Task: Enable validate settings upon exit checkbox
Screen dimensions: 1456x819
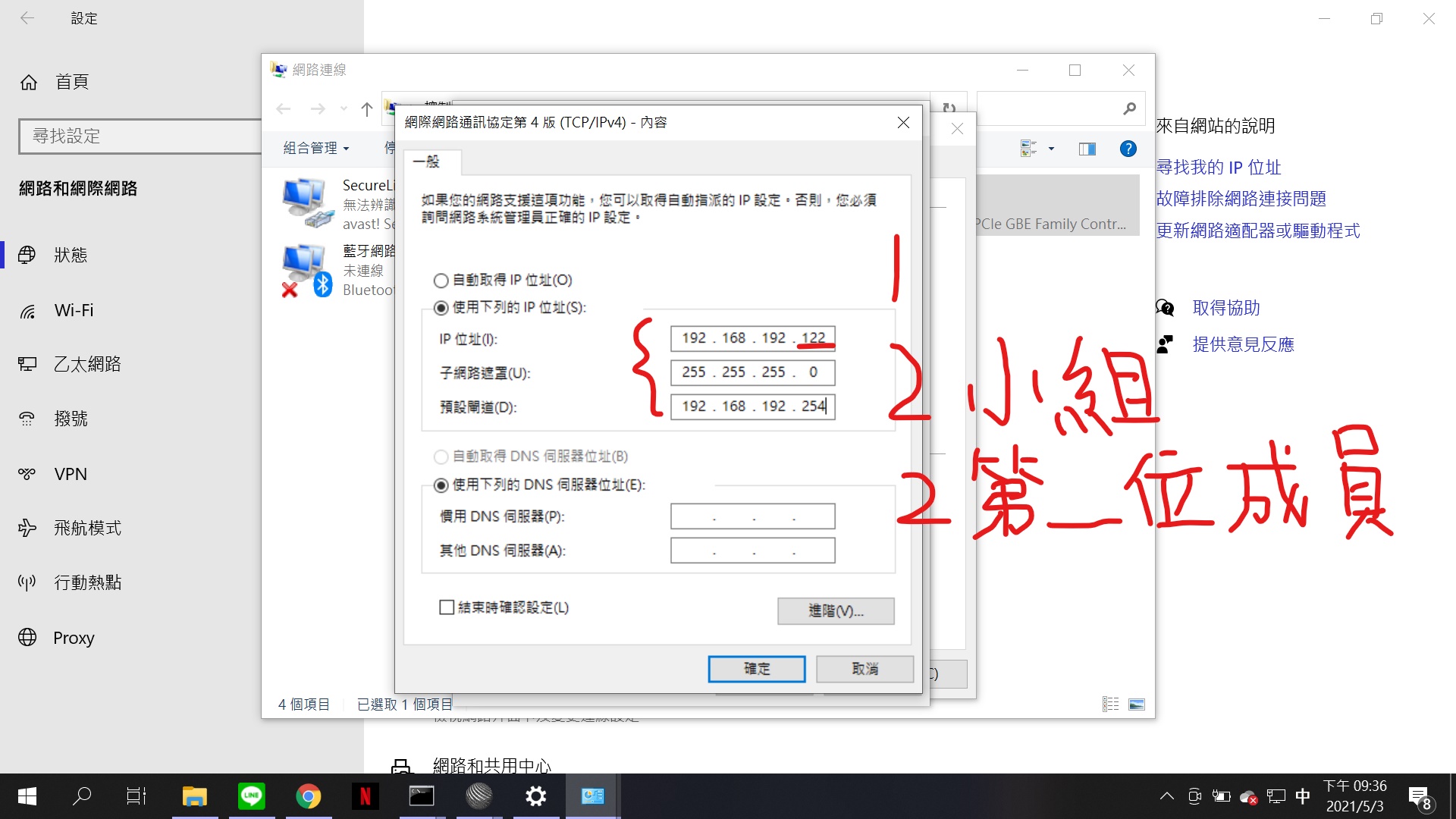Action: coord(447,607)
